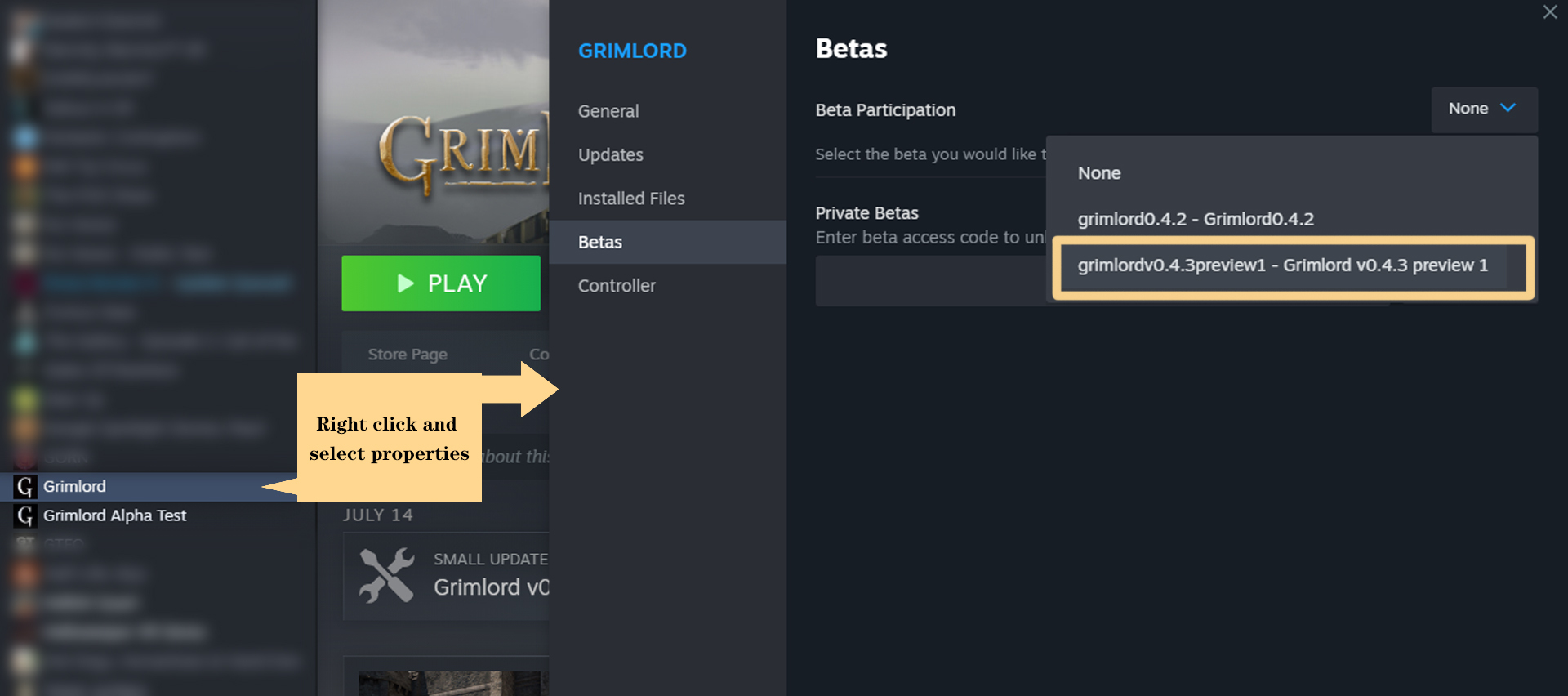The height and width of the screenshot is (696, 1568).
Task: Open the Updates properties section
Action: (611, 154)
